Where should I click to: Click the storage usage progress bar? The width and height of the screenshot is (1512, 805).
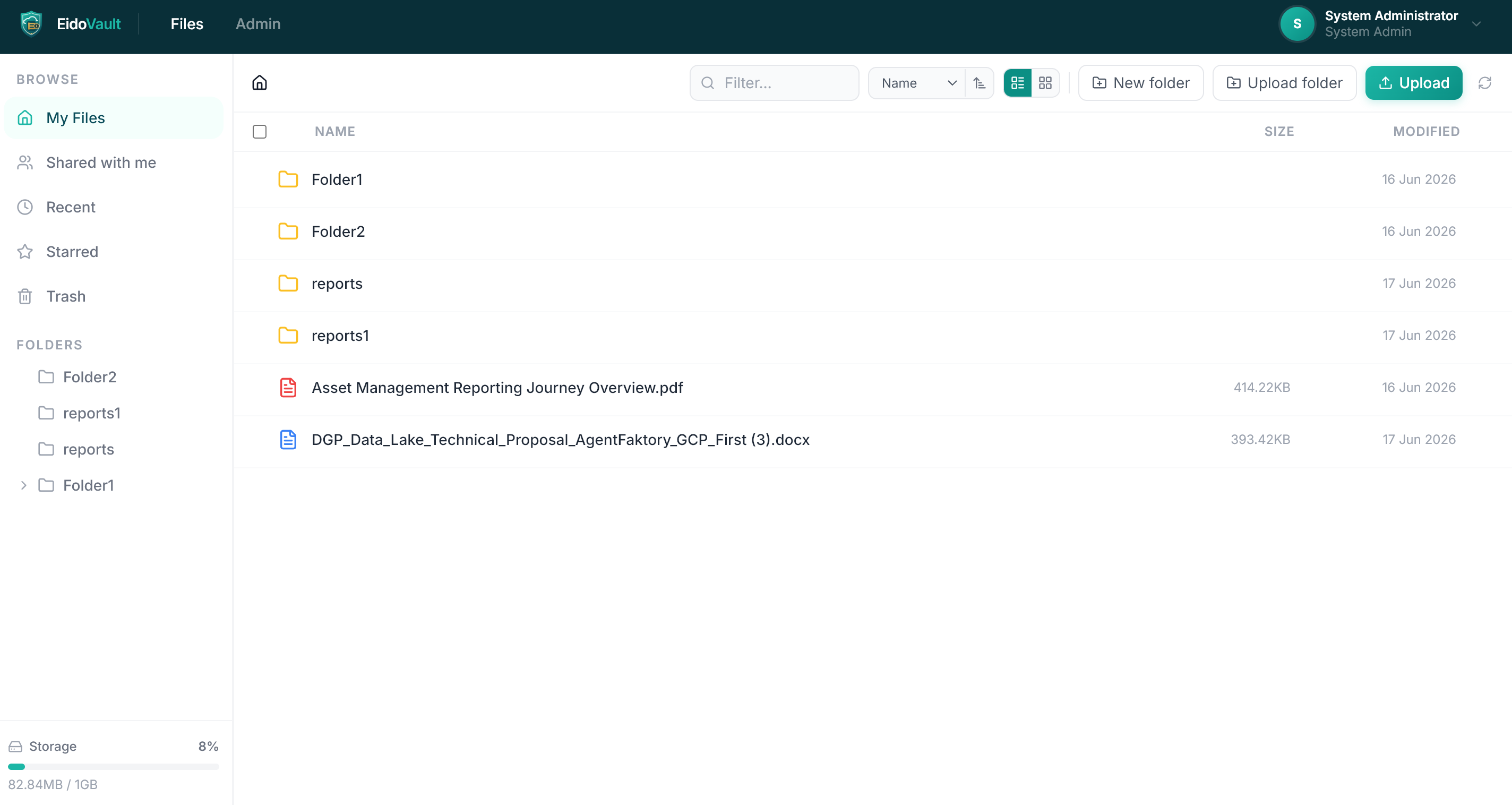(x=113, y=767)
